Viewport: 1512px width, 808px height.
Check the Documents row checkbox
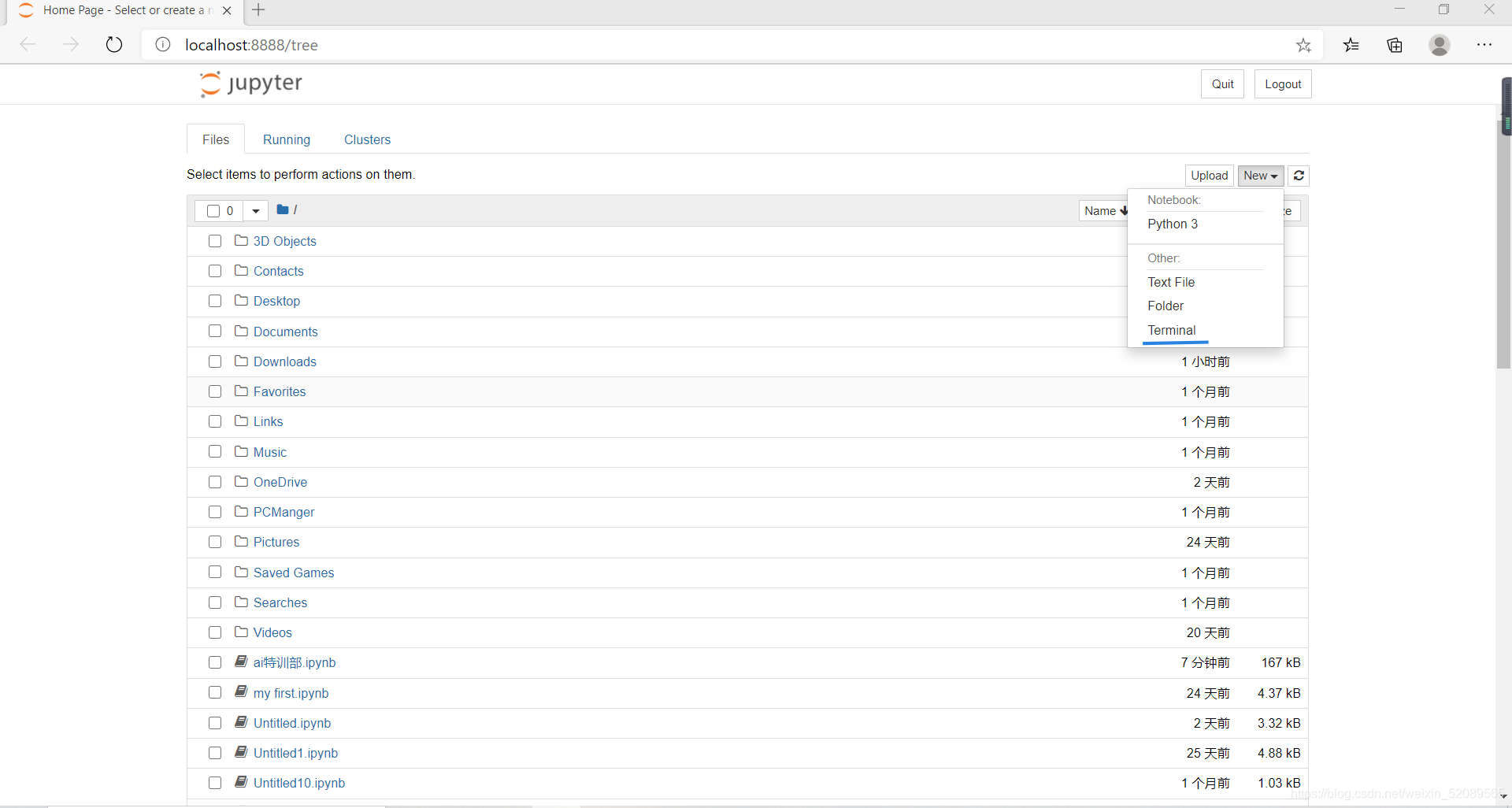click(x=215, y=331)
